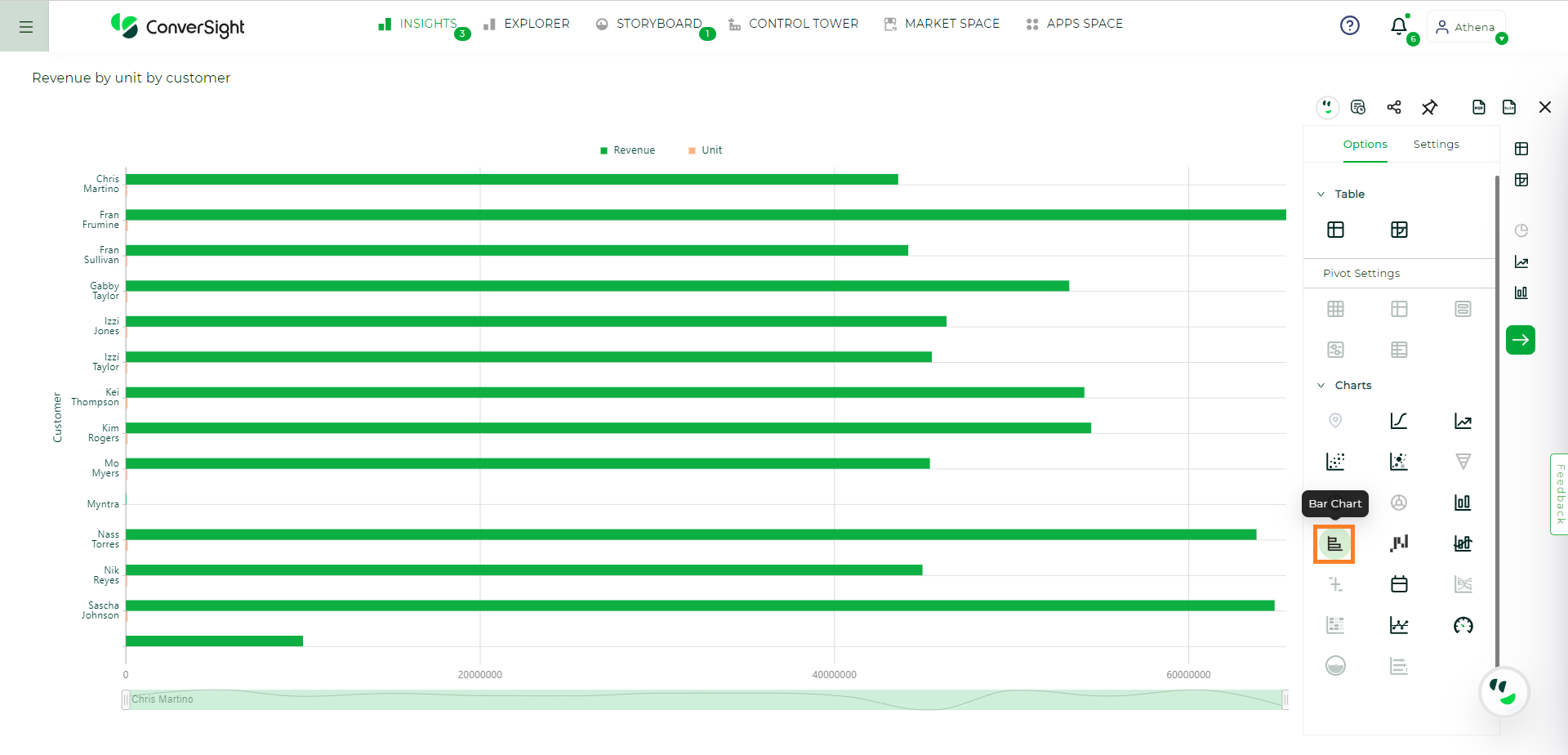Select the pivot table icon under Table section
This screenshot has height=755, width=1568.
pyautogui.click(x=1399, y=230)
